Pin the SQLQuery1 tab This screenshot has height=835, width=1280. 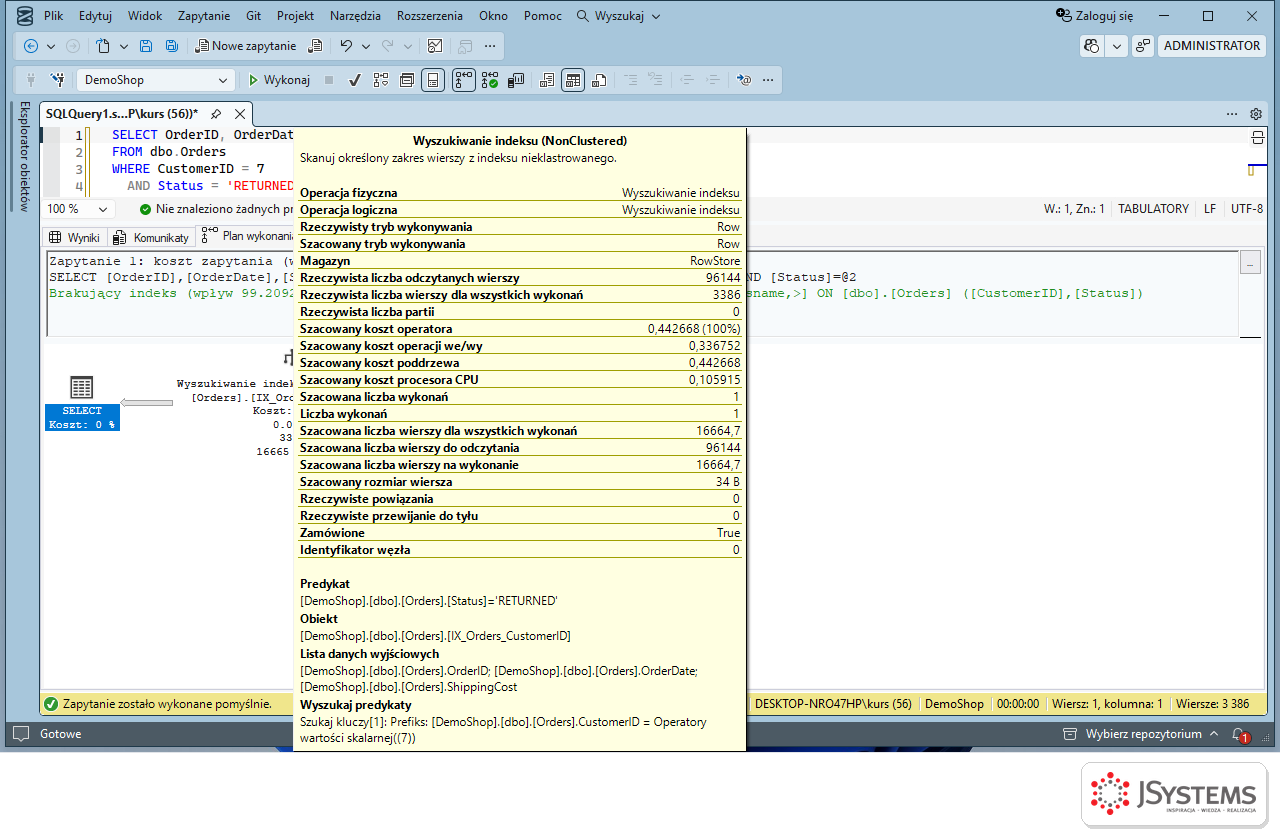(216, 114)
